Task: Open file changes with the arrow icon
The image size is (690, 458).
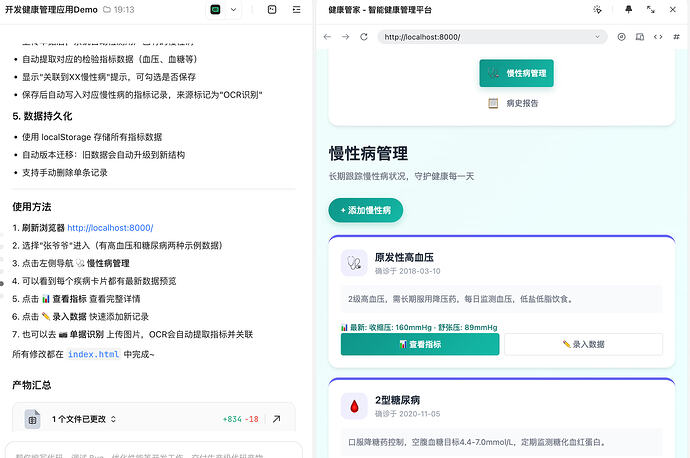Action: 276,419
